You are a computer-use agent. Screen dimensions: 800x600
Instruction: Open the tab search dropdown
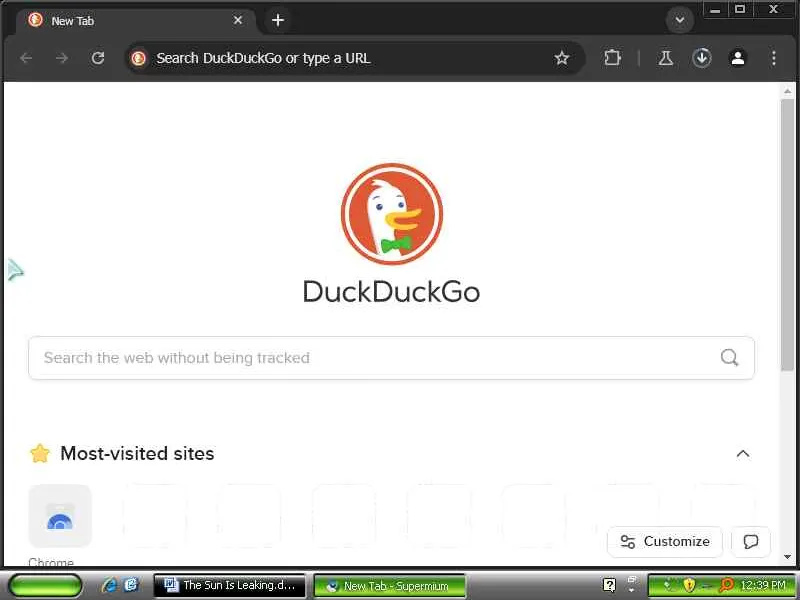(680, 20)
